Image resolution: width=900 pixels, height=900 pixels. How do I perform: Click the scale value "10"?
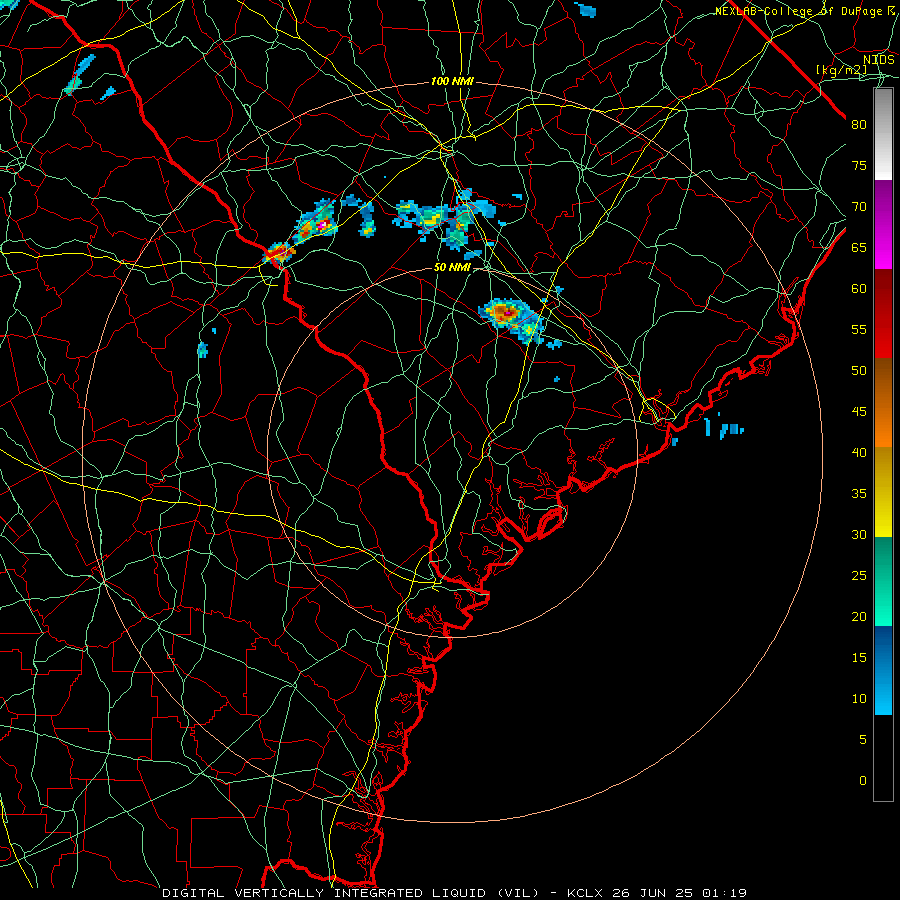pos(859,699)
